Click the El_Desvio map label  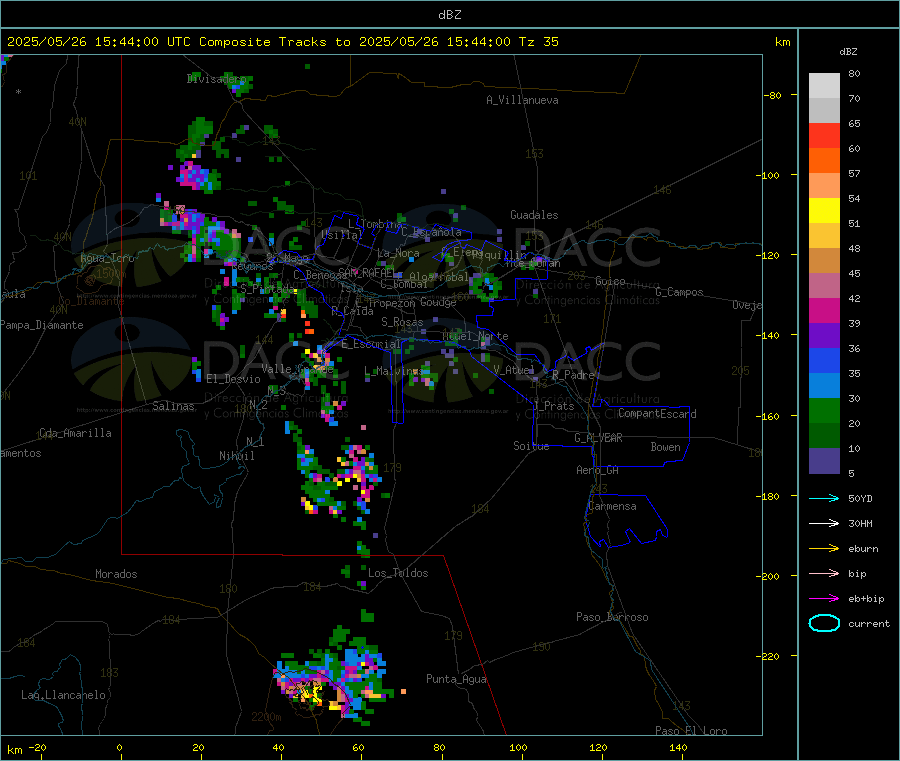[x=233, y=379]
